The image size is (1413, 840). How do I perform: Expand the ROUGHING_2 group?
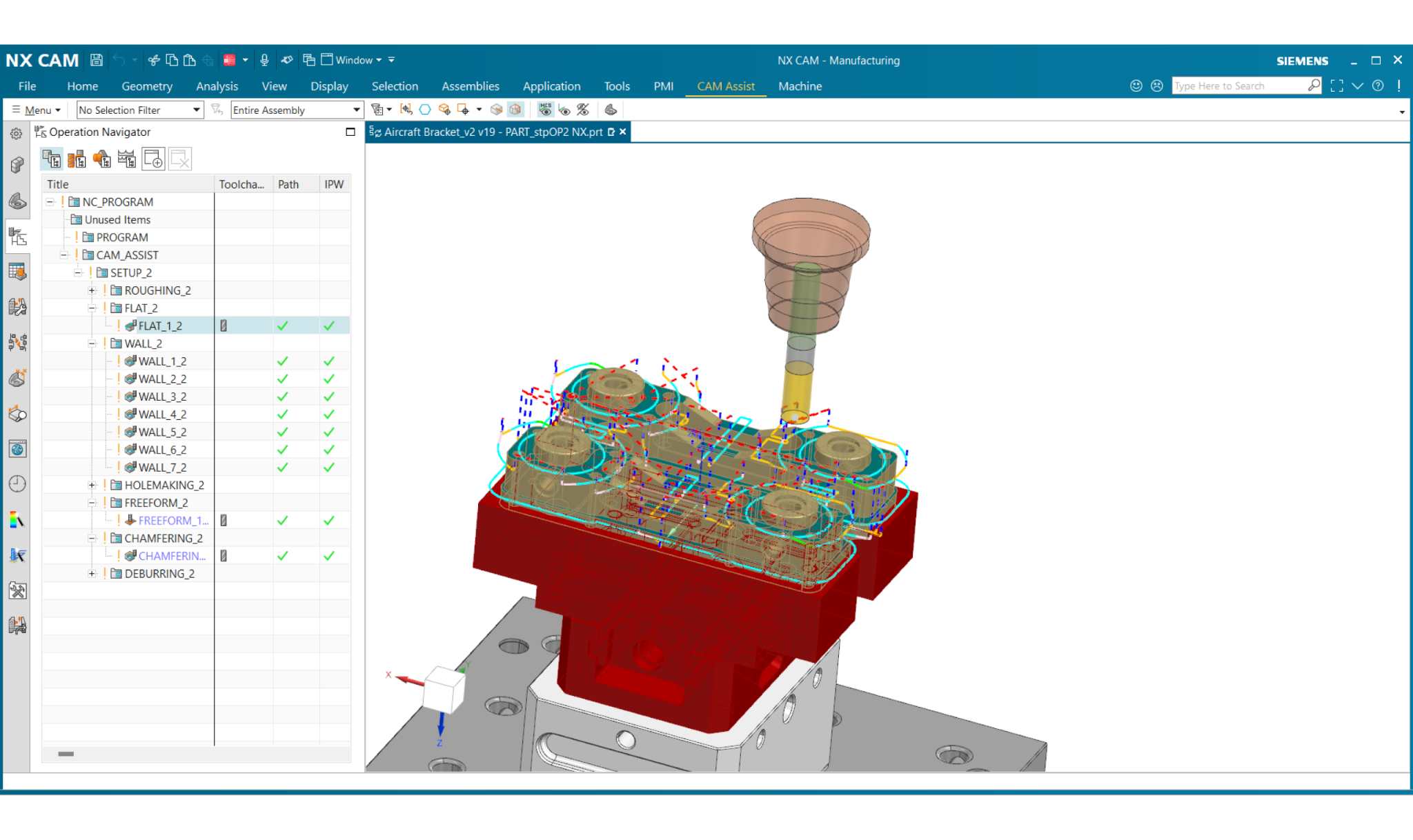[x=92, y=290]
